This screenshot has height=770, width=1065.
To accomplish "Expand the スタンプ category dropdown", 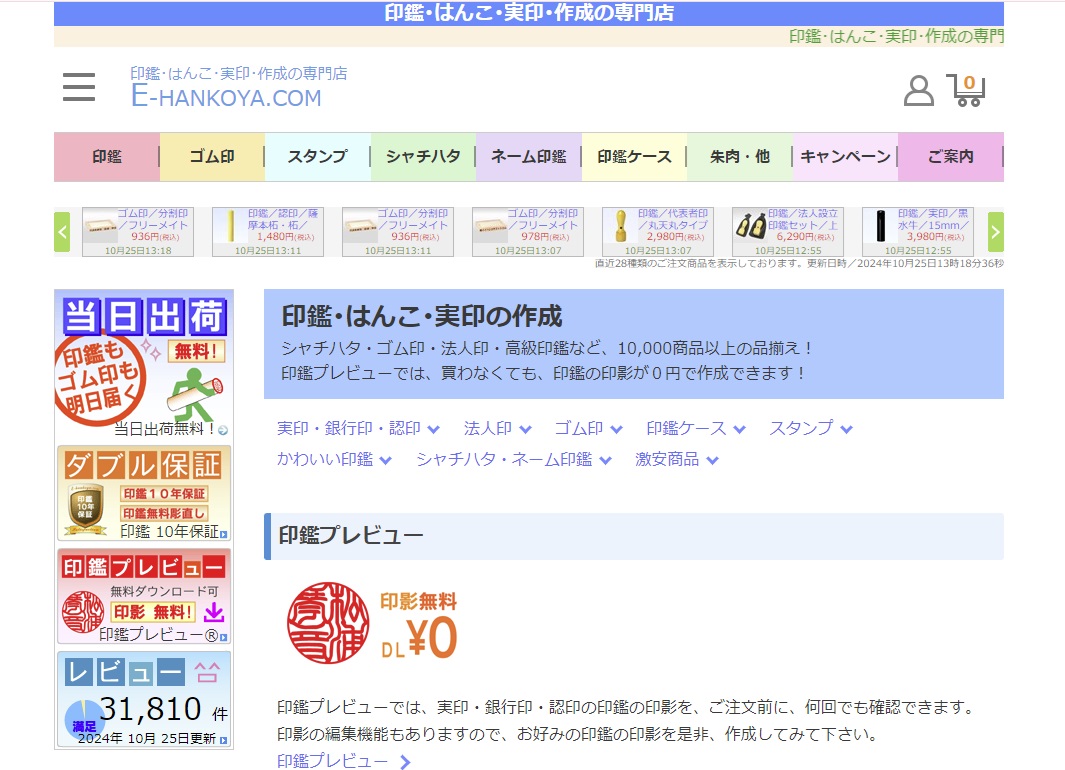I will [x=810, y=428].
